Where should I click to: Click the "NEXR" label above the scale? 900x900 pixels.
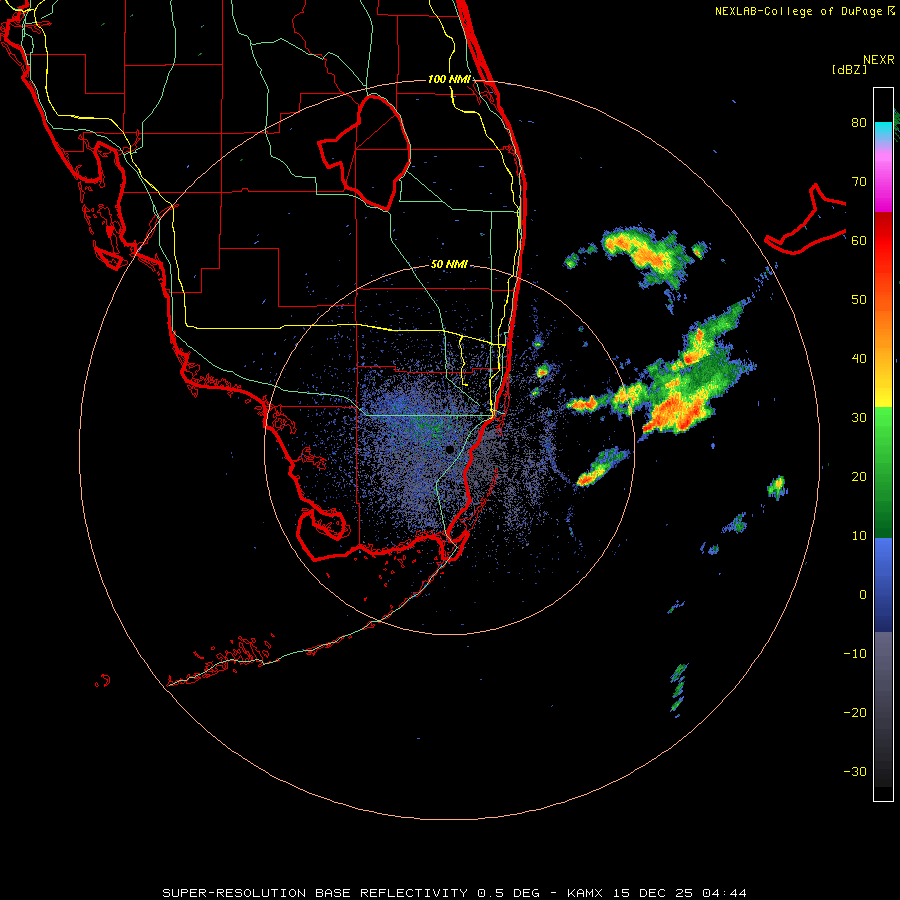pos(878,60)
